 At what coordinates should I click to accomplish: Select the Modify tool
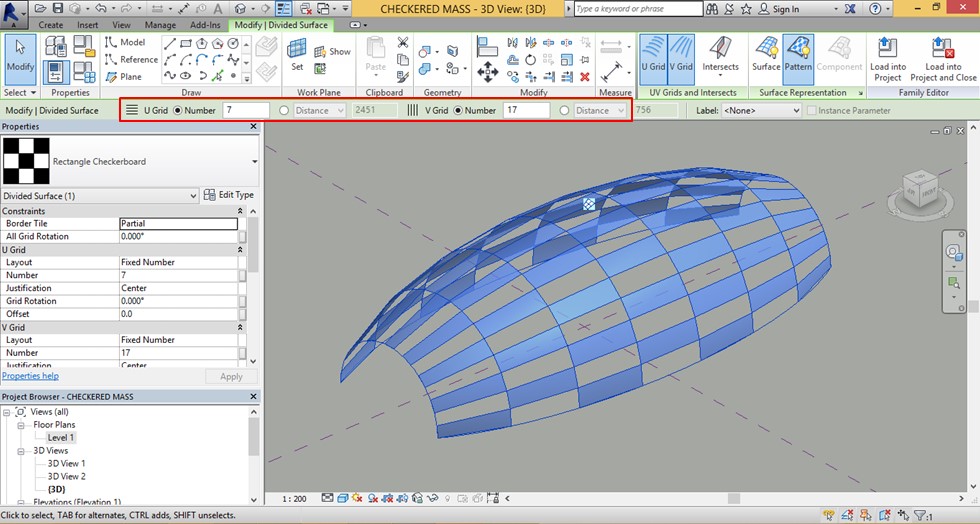click(x=20, y=59)
